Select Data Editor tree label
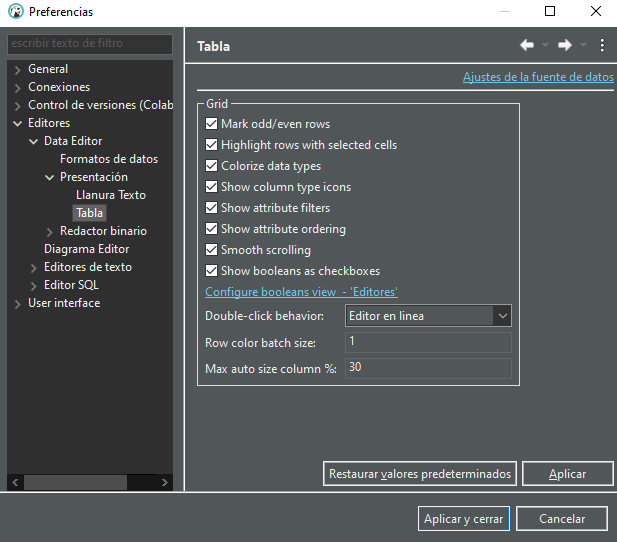Screen dimensions: 617x542 pos(73,141)
